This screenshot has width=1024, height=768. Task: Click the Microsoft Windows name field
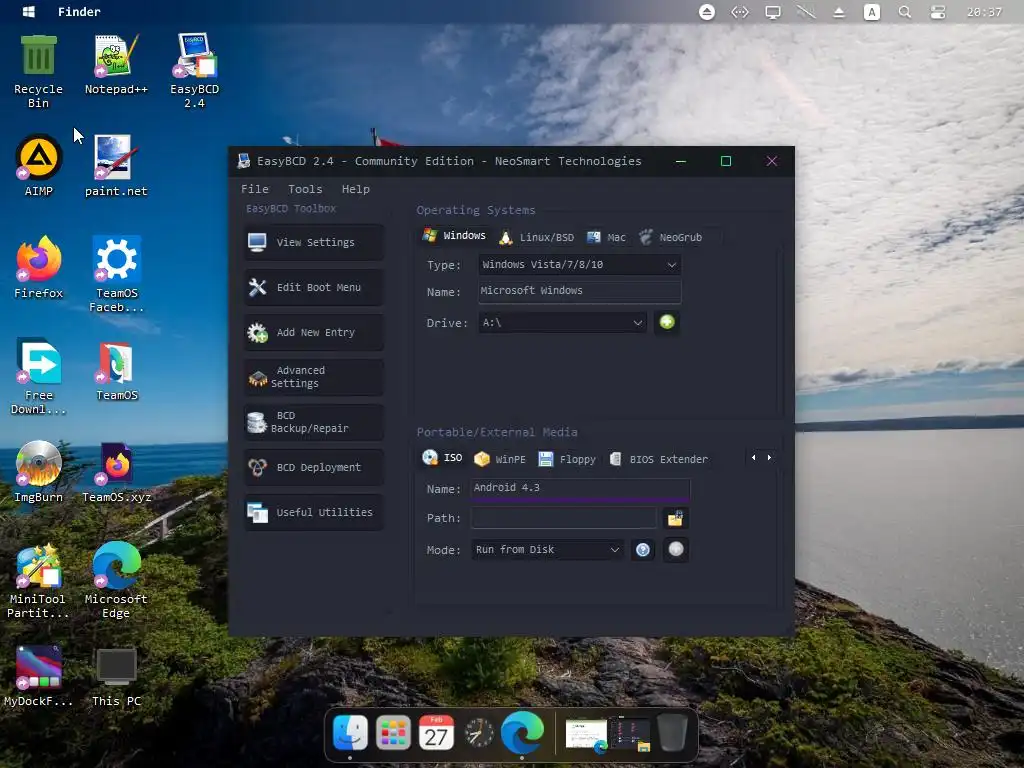(x=579, y=291)
